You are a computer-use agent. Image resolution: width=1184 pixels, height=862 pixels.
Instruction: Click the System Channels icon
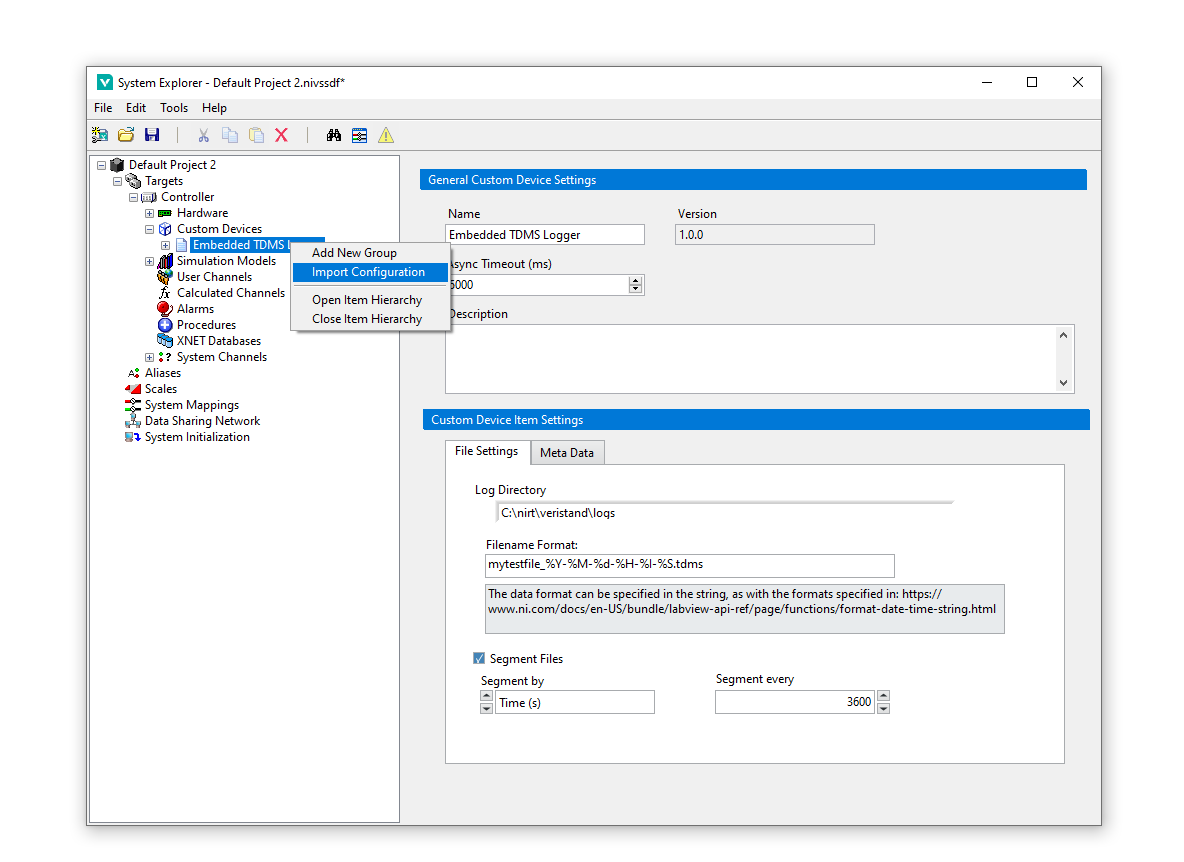(165, 357)
